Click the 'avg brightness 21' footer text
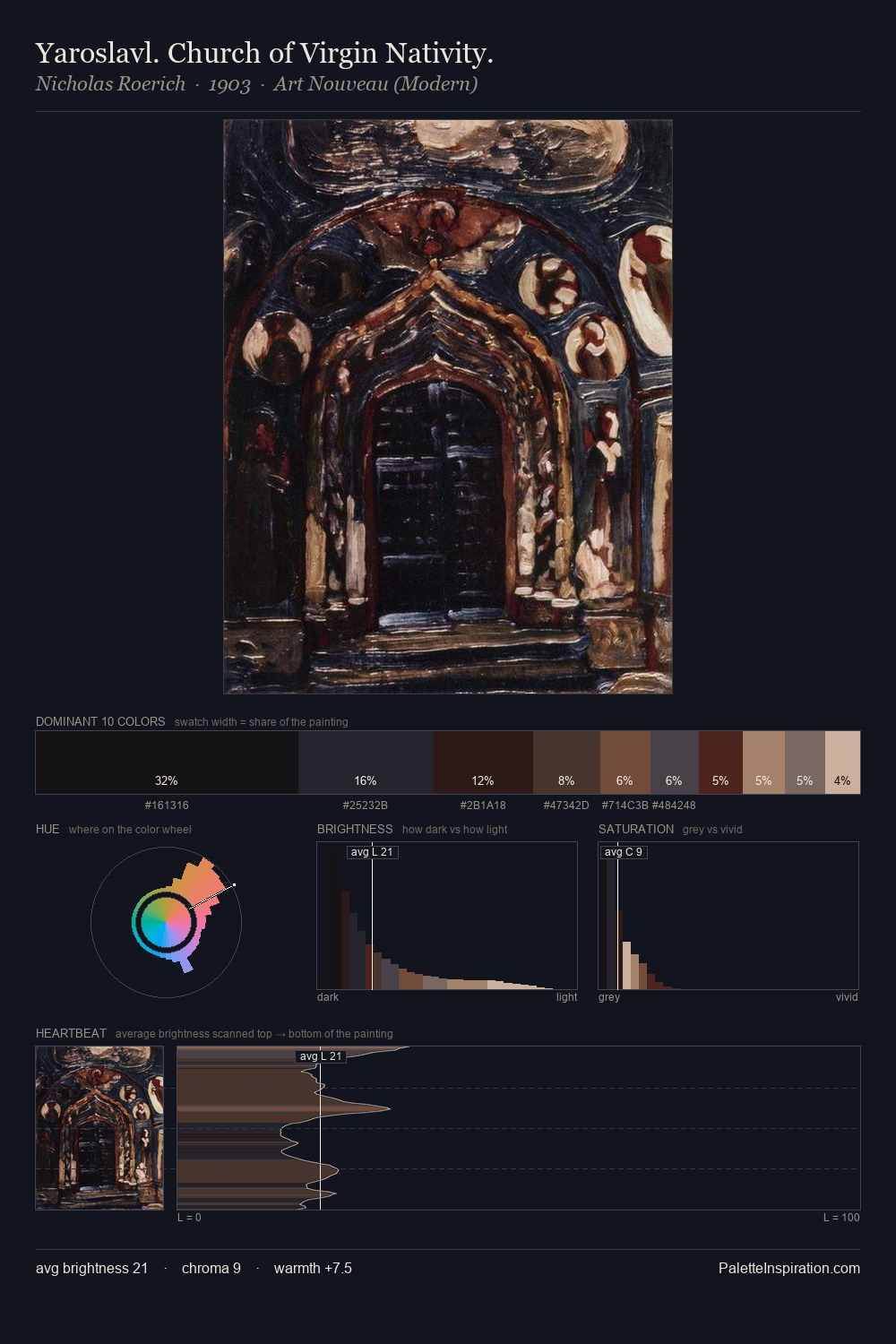 (91, 1268)
